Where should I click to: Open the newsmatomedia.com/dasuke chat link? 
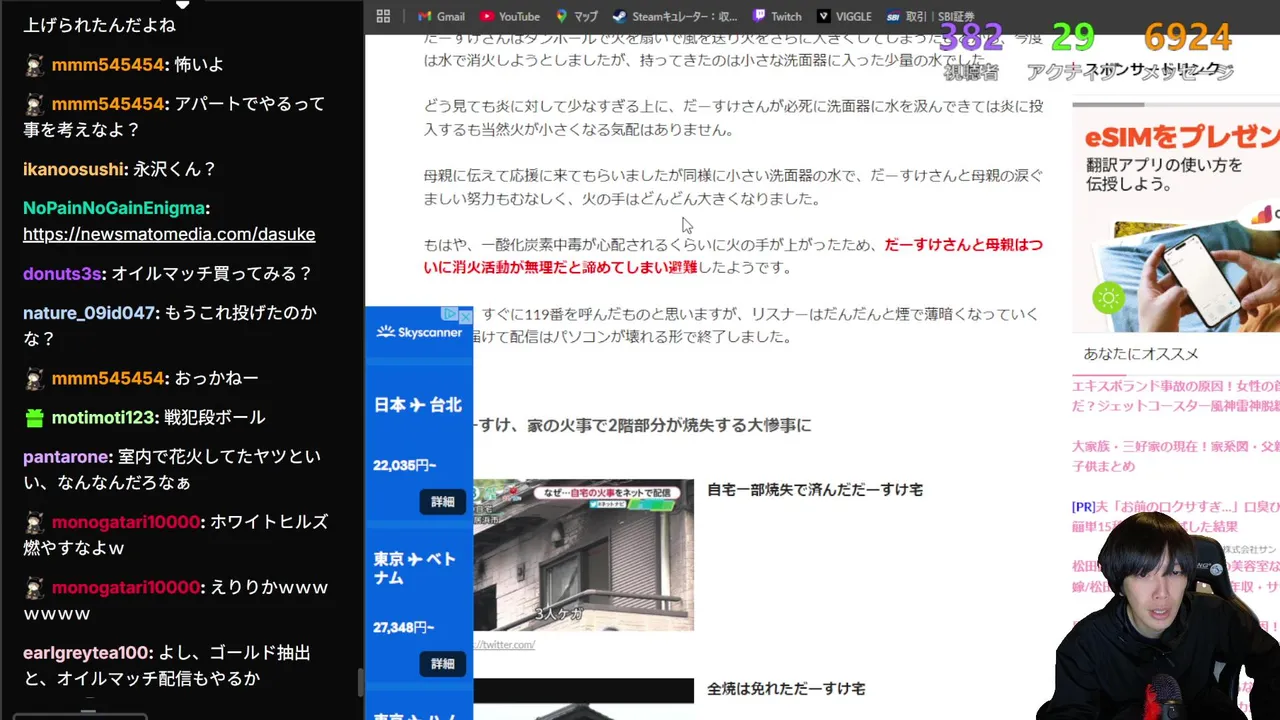(169, 234)
